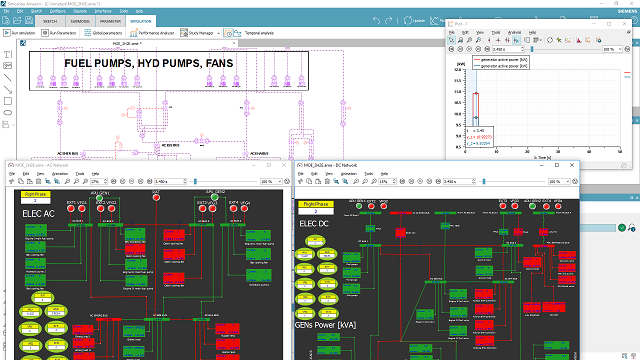This screenshot has width=640, height=360.
Task: Toggle the select pointer mode in Plot toolbar
Action: (451, 40)
